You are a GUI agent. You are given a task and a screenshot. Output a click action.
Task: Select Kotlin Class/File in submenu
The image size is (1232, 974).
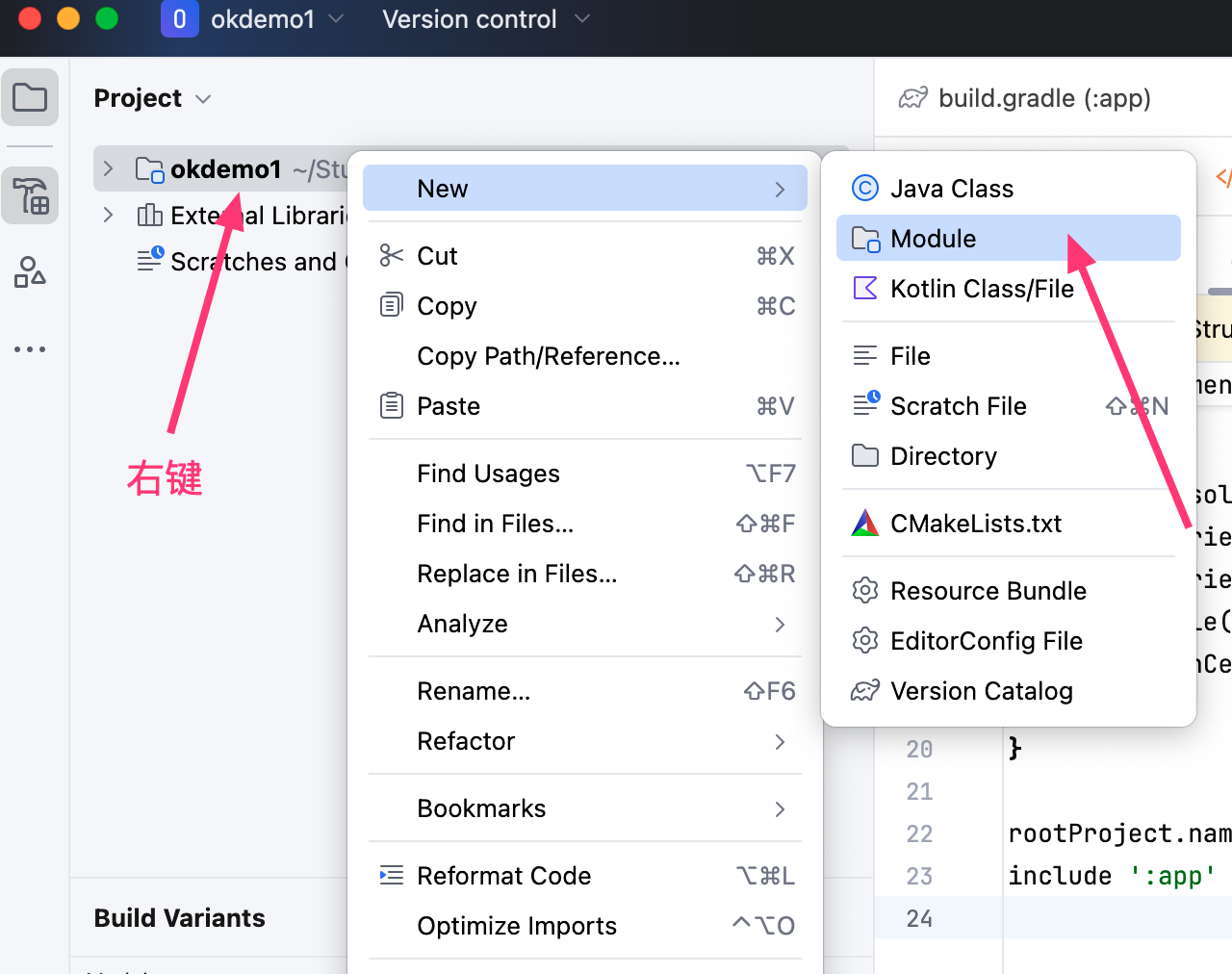tap(1009, 289)
